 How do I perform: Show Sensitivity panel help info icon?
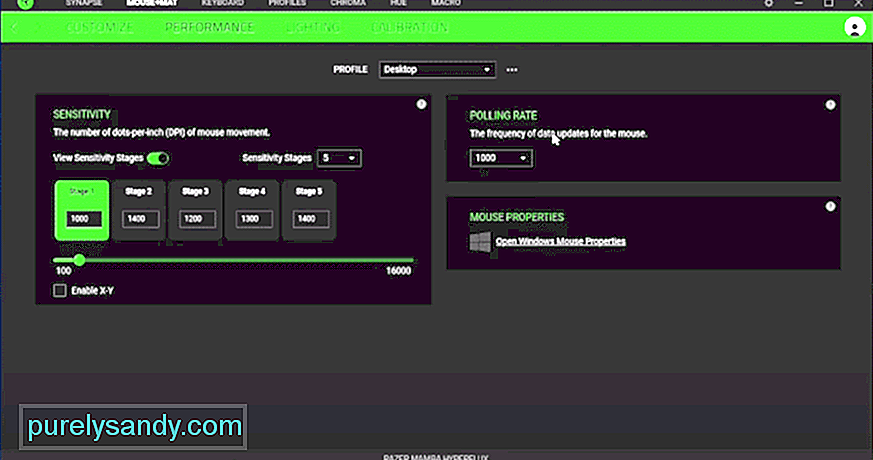click(x=421, y=104)
